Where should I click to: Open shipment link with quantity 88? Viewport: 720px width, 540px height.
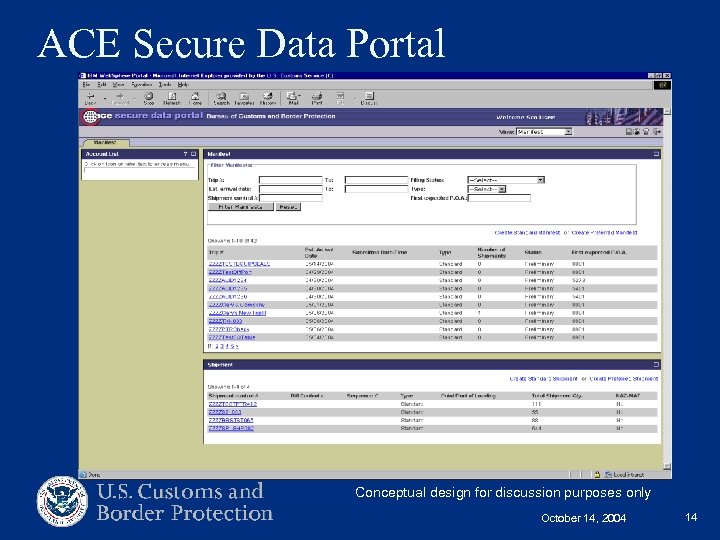[x=231, y=420]
